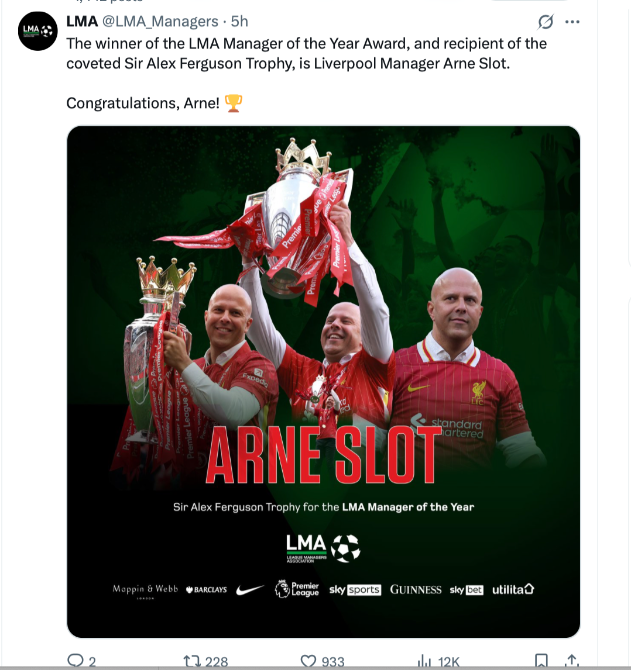Click the trophy emoji in tweet text
This screenshot has width=631, height=670.
[x=233, y=103]
